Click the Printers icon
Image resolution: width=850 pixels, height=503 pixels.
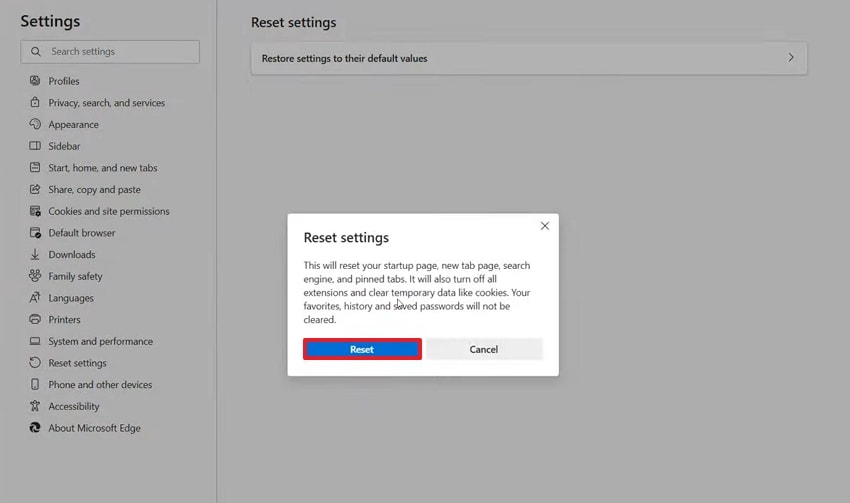point(35,319)
